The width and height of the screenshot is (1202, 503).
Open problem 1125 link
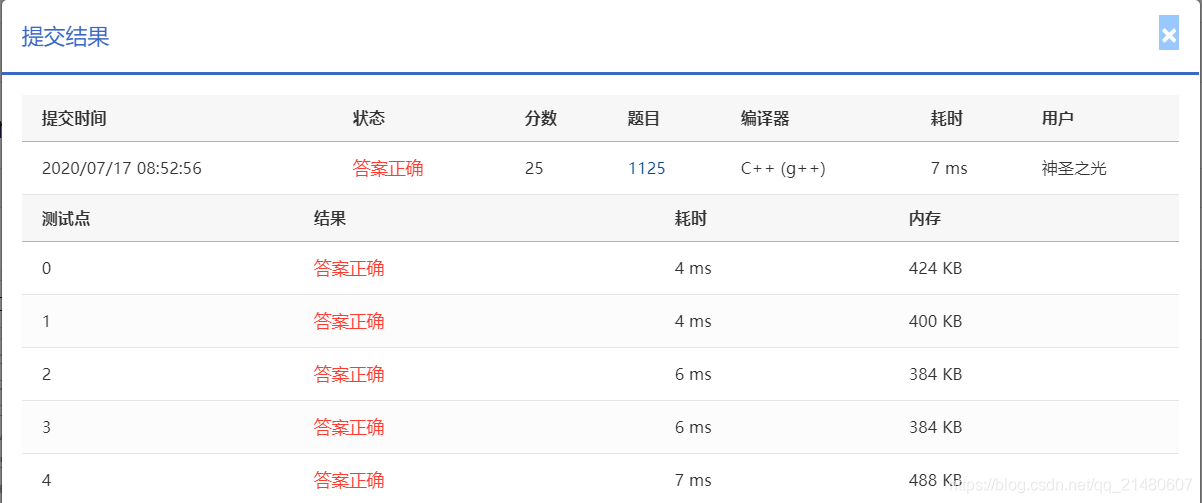(x=646, y=168)
